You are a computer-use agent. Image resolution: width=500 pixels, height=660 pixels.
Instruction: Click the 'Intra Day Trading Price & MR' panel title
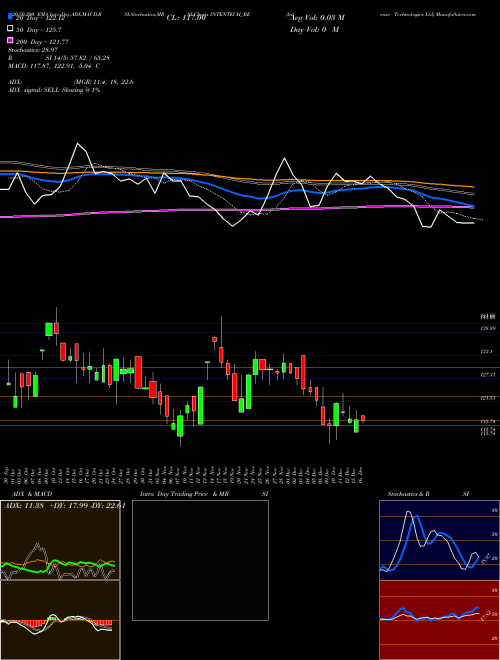coord(184,494)
